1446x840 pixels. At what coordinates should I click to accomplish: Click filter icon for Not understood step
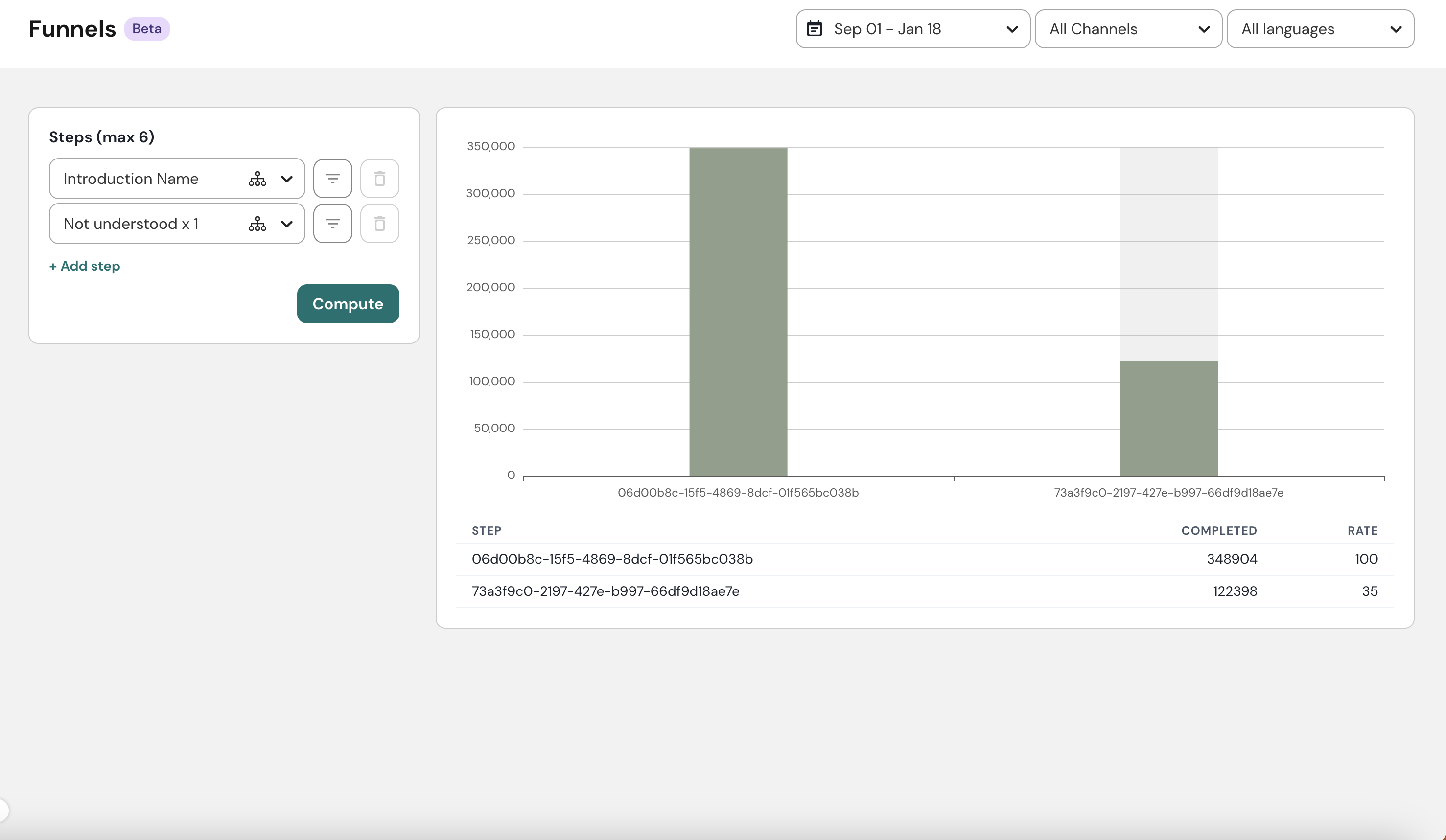332,224
